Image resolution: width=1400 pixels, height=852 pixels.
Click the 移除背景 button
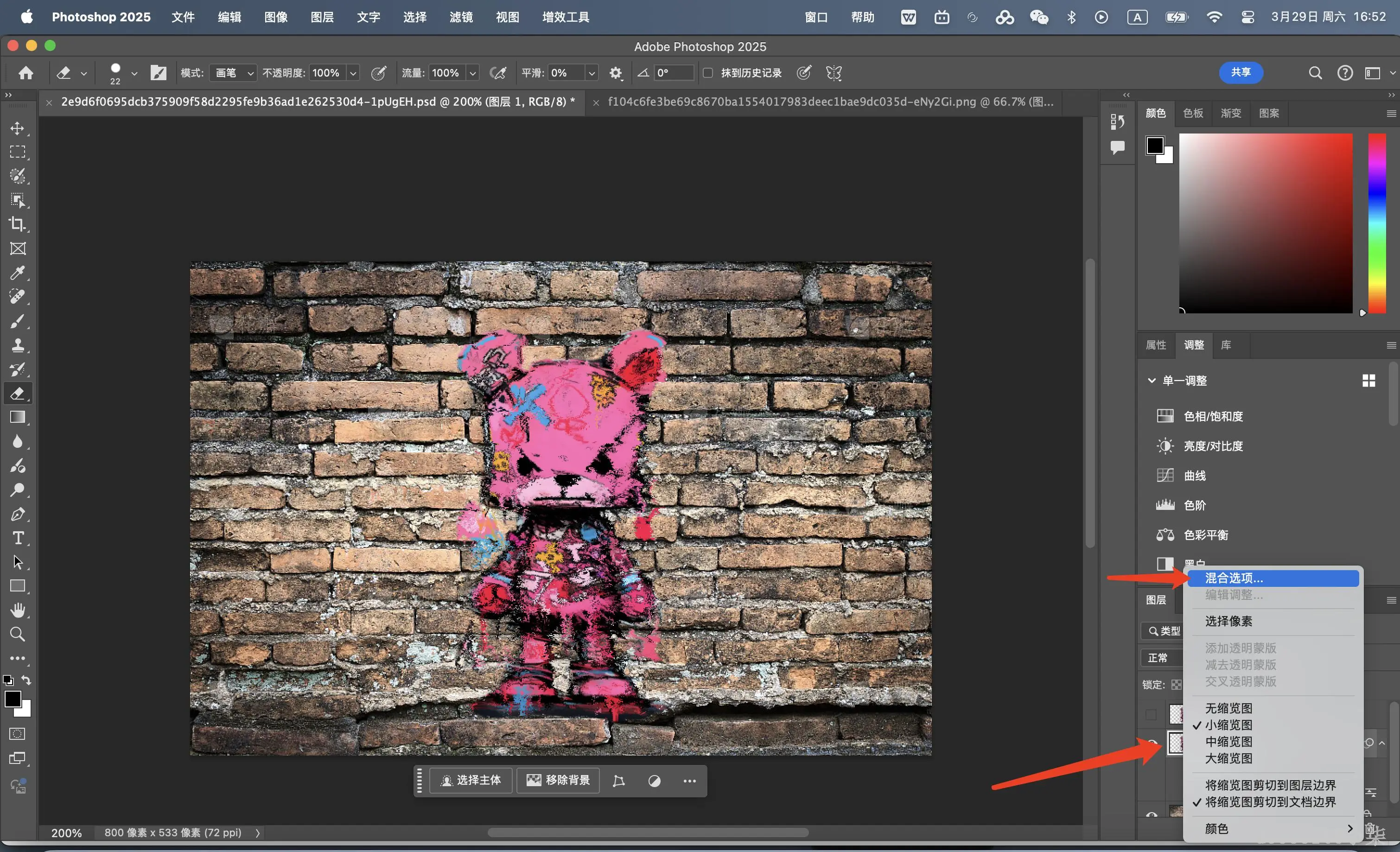coord(559,780)
